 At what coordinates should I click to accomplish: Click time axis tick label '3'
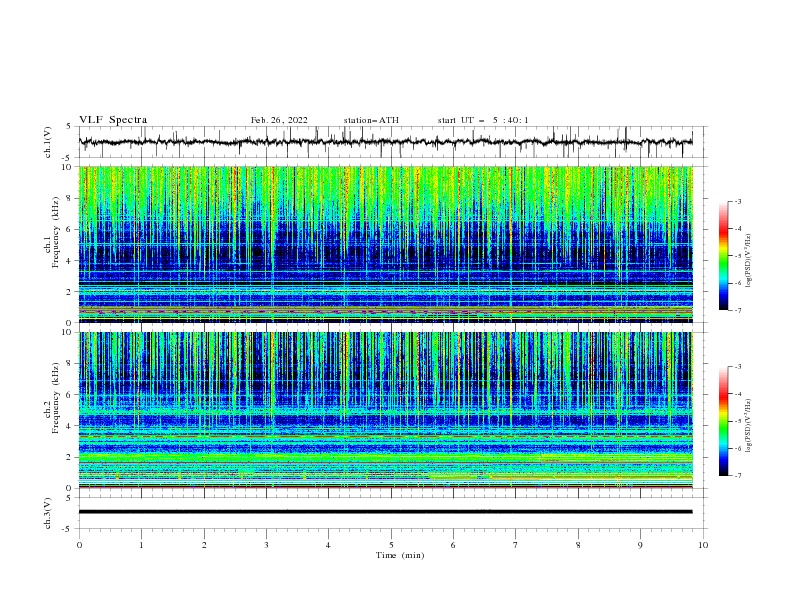pos(266,545)
